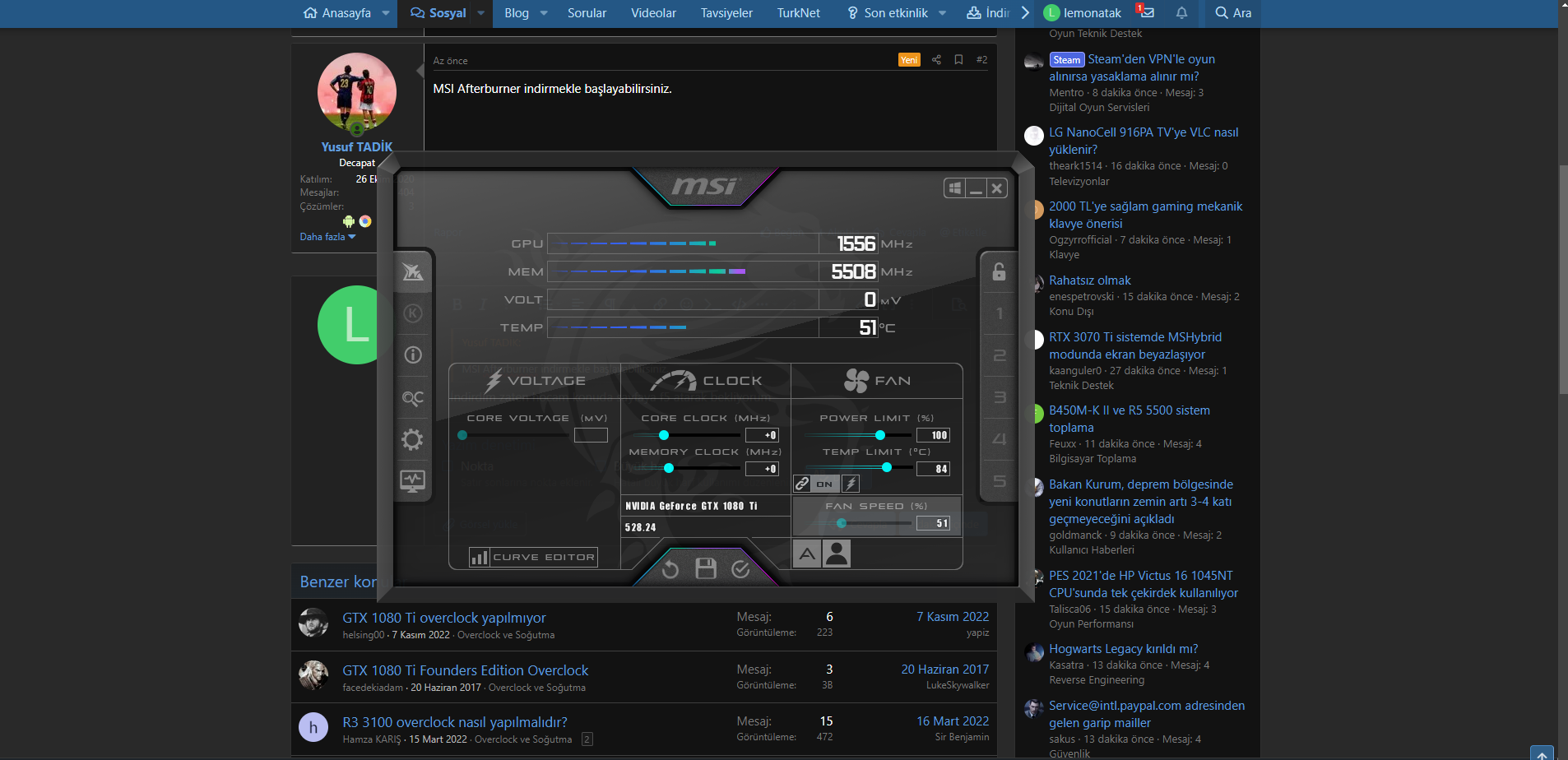This screenshot has width=1568, height=760.
Task: Select Afterburner profile slot 3
Action: [x=1000, y=397]
